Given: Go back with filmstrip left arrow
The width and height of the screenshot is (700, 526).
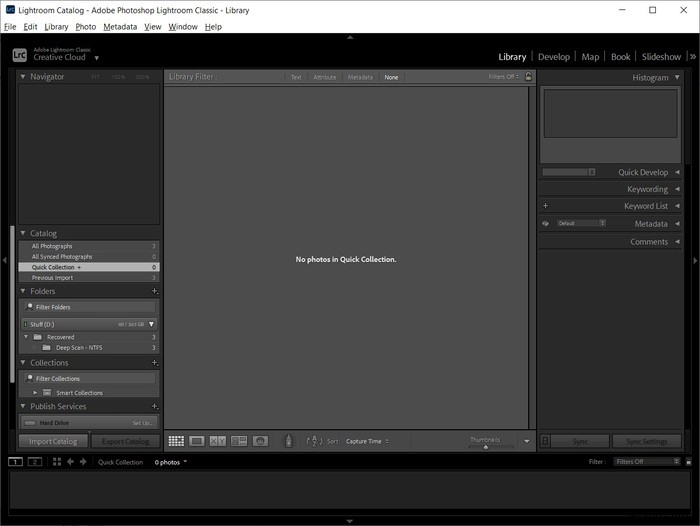Looking at the screenshot, I should coord(70,462).
